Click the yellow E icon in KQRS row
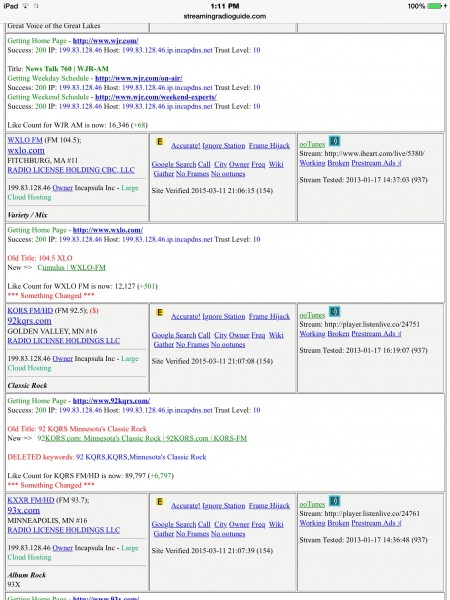The height and width of the screenshot is (600, 450). click(160, 313)
